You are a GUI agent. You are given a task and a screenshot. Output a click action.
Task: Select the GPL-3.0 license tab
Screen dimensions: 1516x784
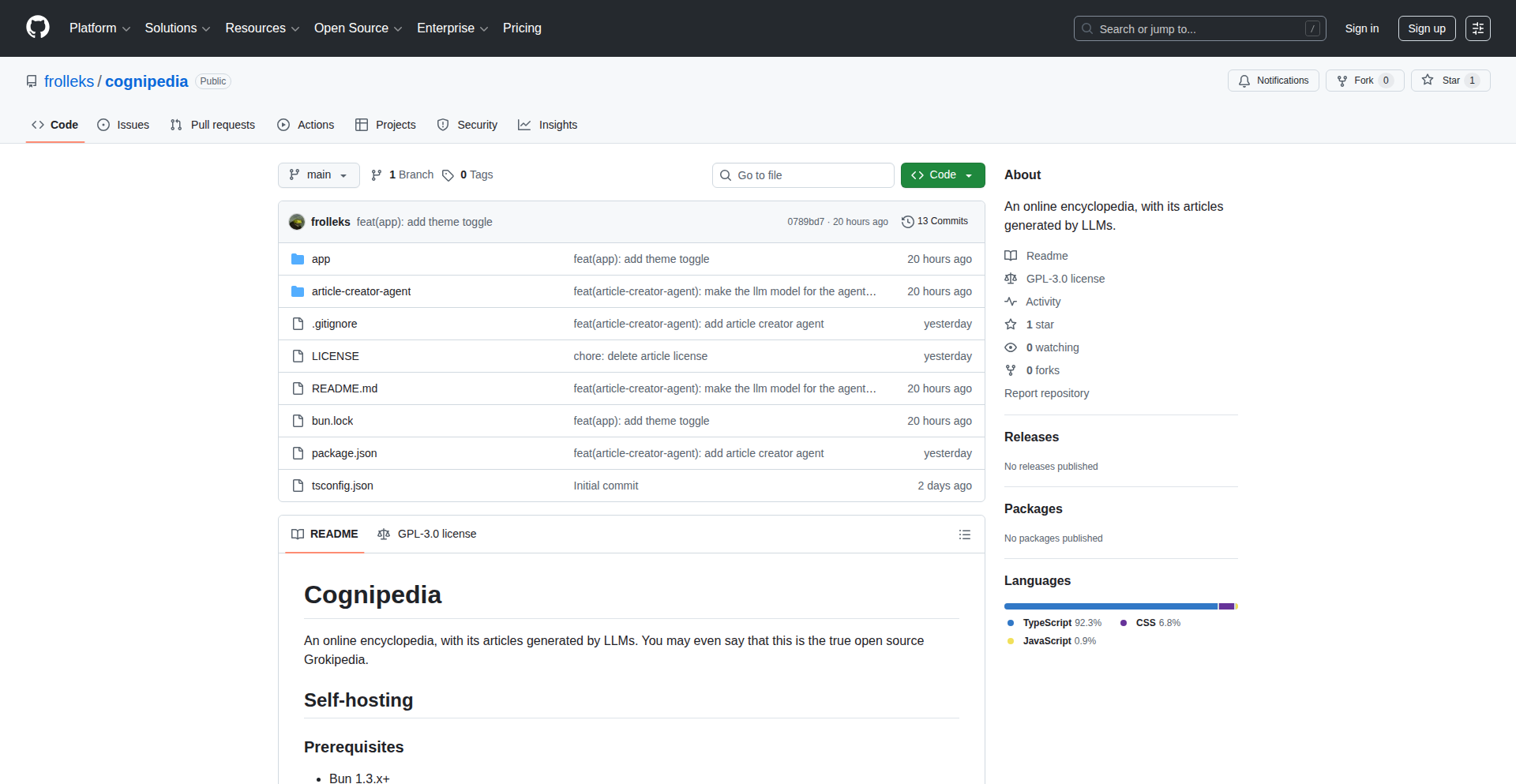pyautogui.click(x=427, y=534)
